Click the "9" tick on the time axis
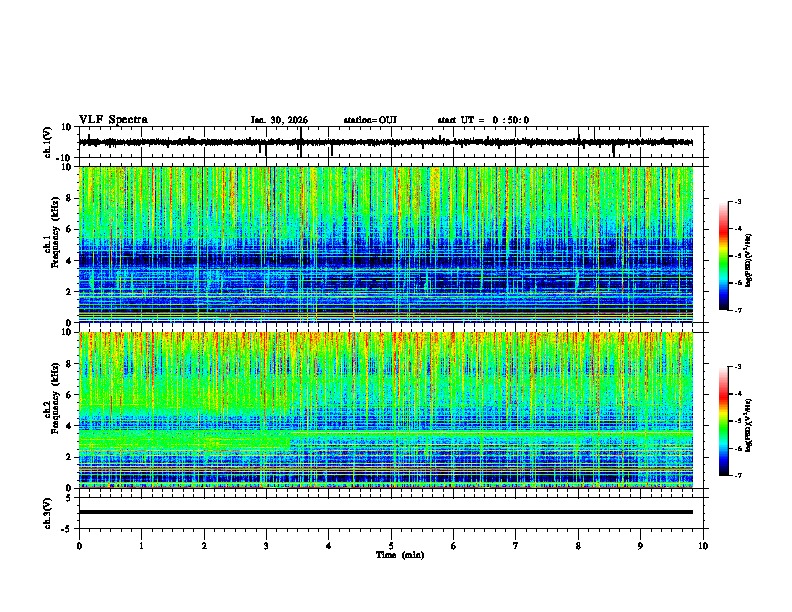The width and height of the screenshot is (792, 612). click(640, 546)
